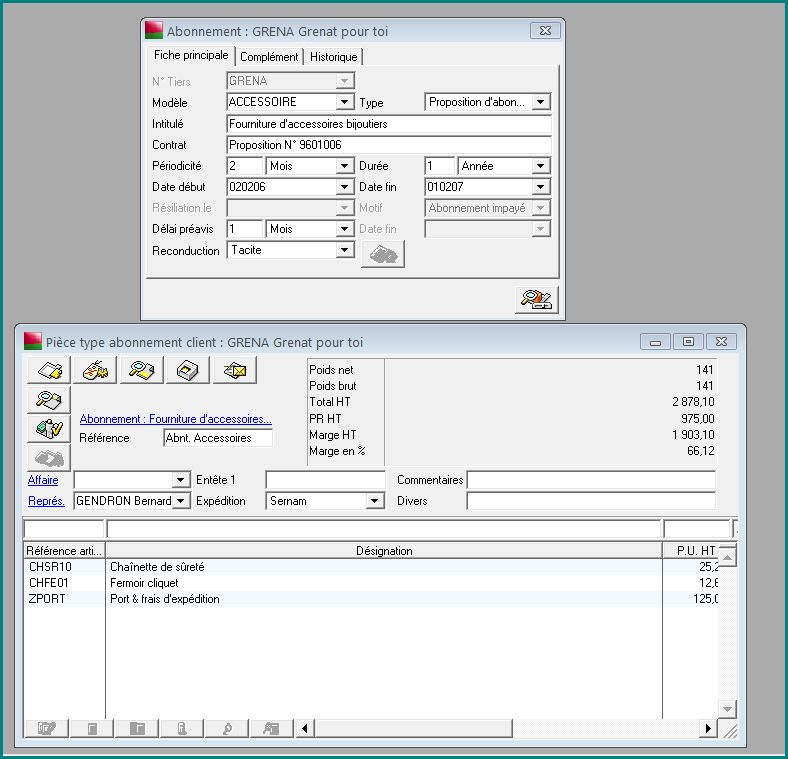The width and height of the screenshot is (788, 759).
Task: Click the first bottom toolbar icon in Pièce window
Action: (46, 728)
